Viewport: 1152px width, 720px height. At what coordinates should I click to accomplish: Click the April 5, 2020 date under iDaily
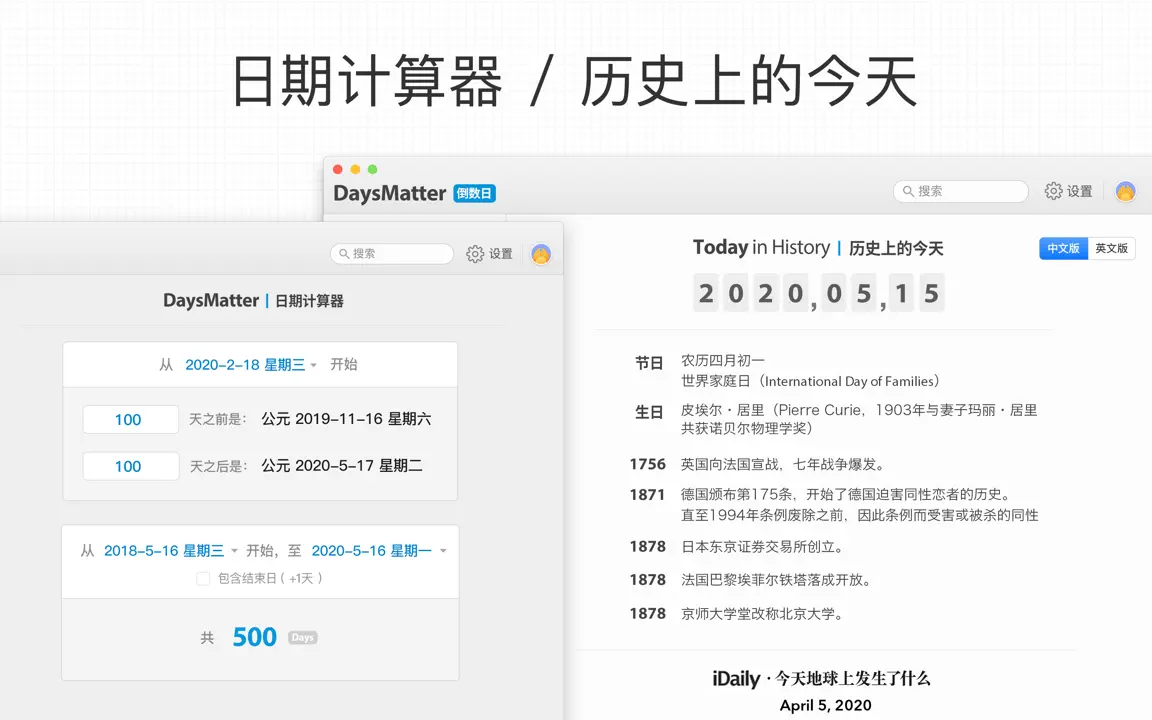point(825,705)
